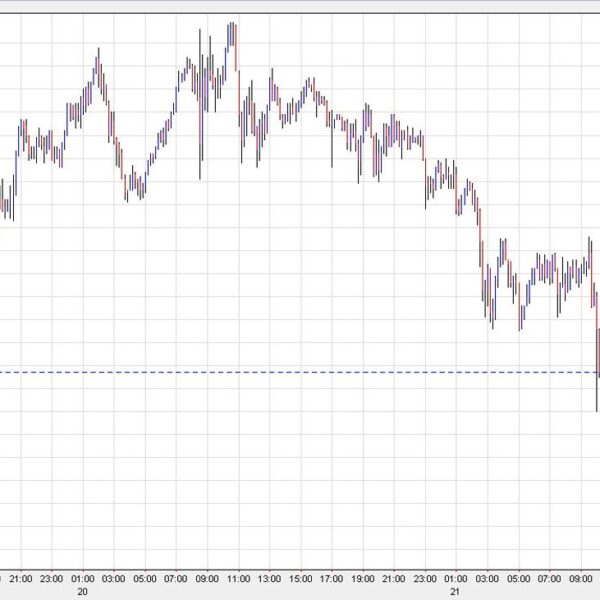Click the date label 21 on axis
Viewport: 600px width, 600px height.
point(455,592)
